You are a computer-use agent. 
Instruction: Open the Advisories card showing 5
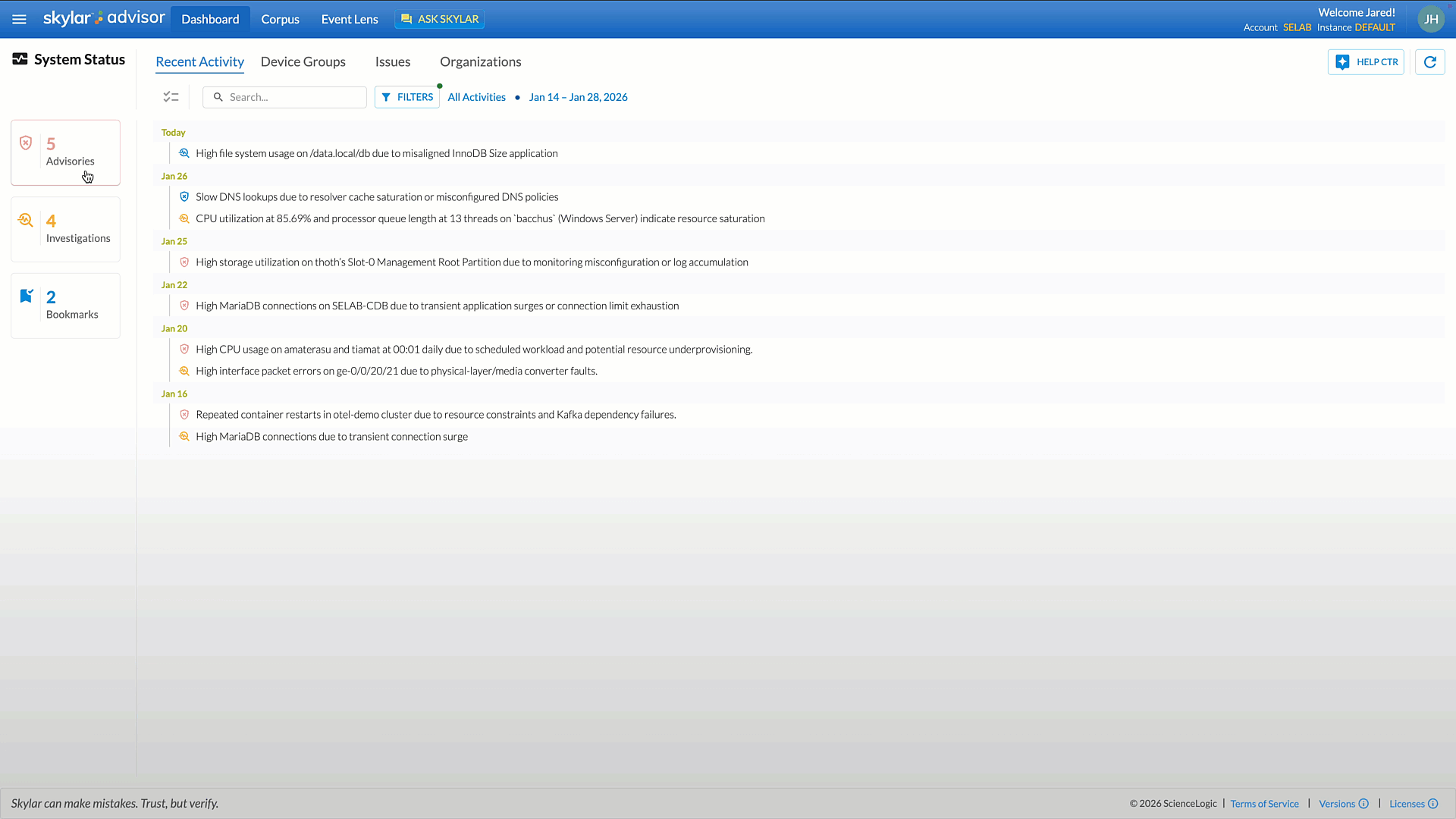tap(65, 152)
